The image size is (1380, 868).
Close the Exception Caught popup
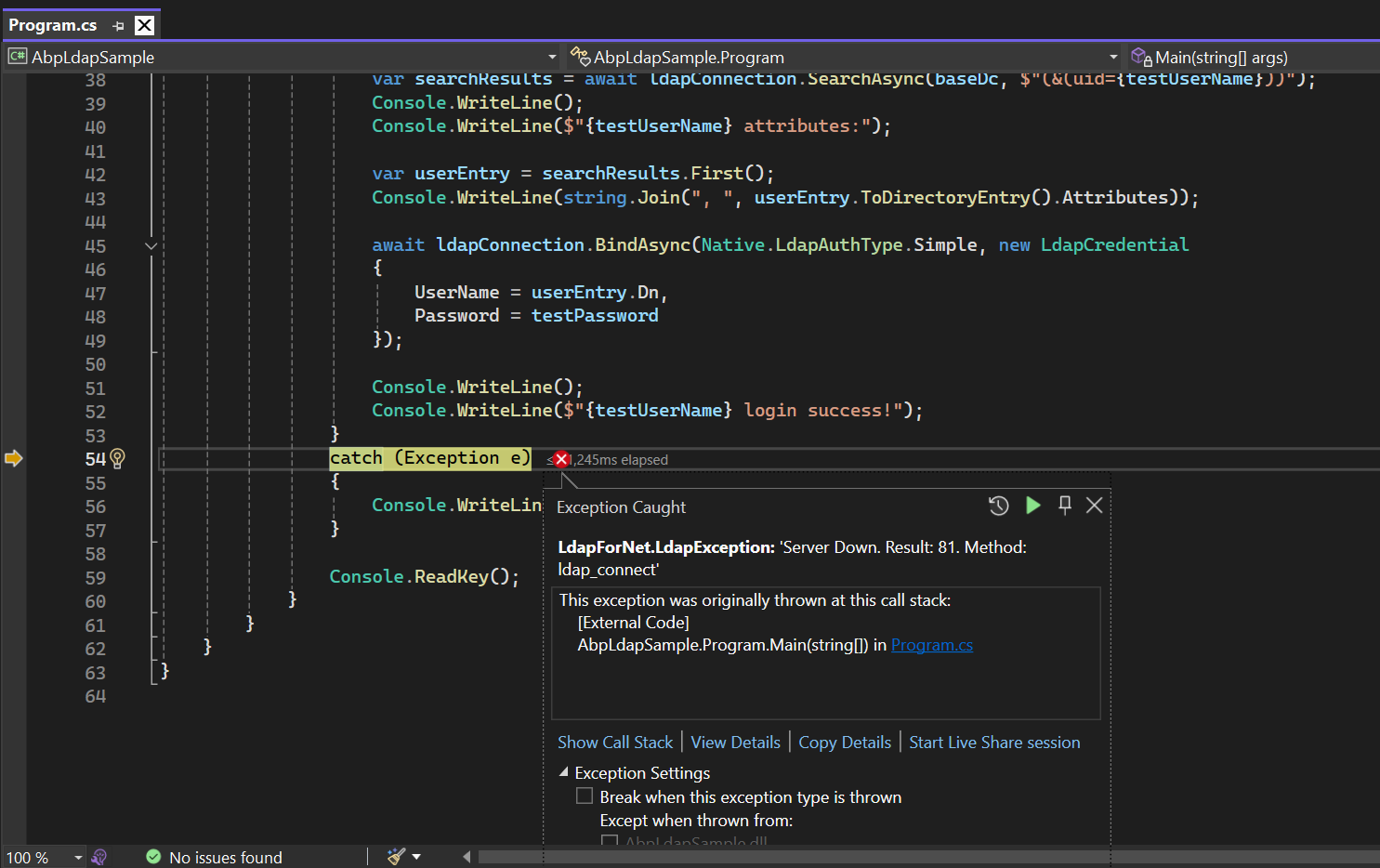(x=1095, y=505)
